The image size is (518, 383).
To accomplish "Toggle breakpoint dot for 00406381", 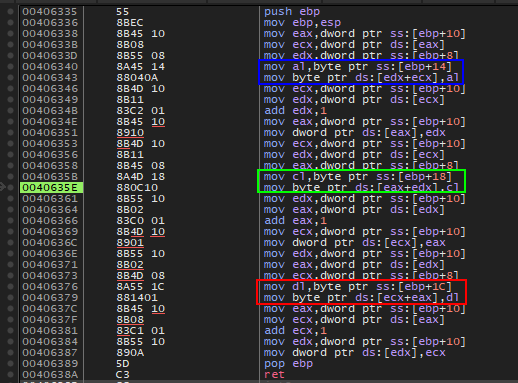I will coord(10,331).
